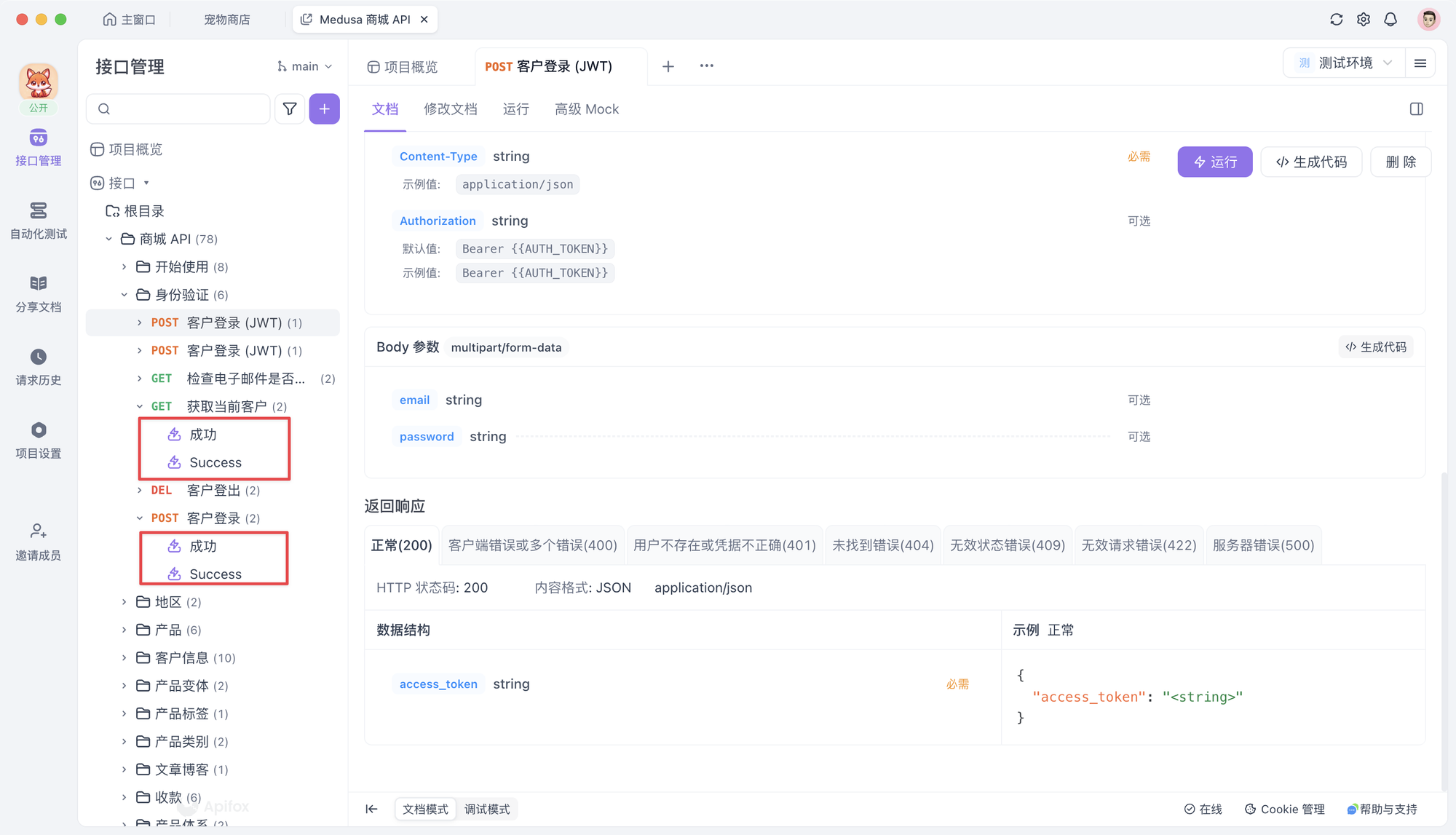Click the sidebar search field
The height and width of the screenshot is (835, 1456).
[178, 108]
